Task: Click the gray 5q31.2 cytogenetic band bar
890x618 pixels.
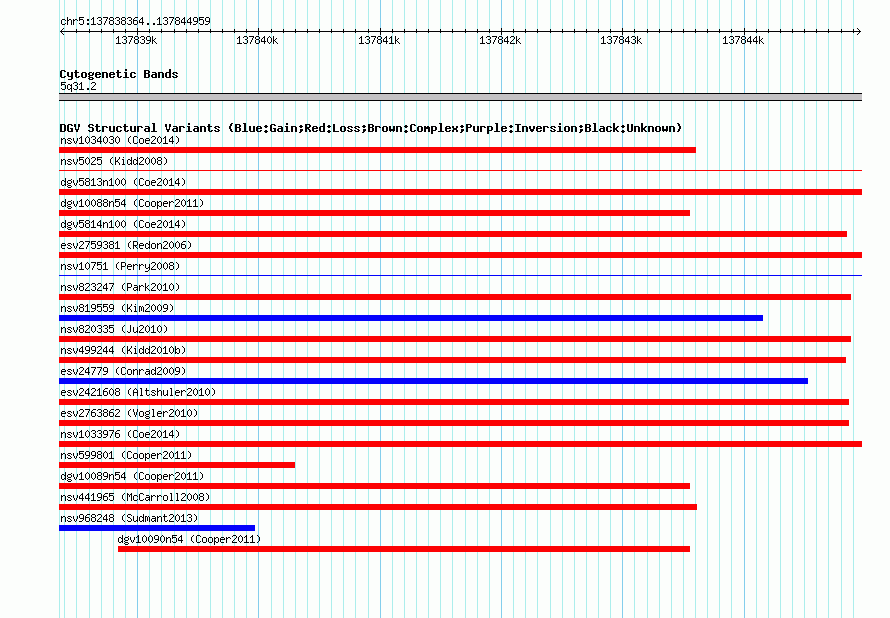Action: (x=460, y=97)
